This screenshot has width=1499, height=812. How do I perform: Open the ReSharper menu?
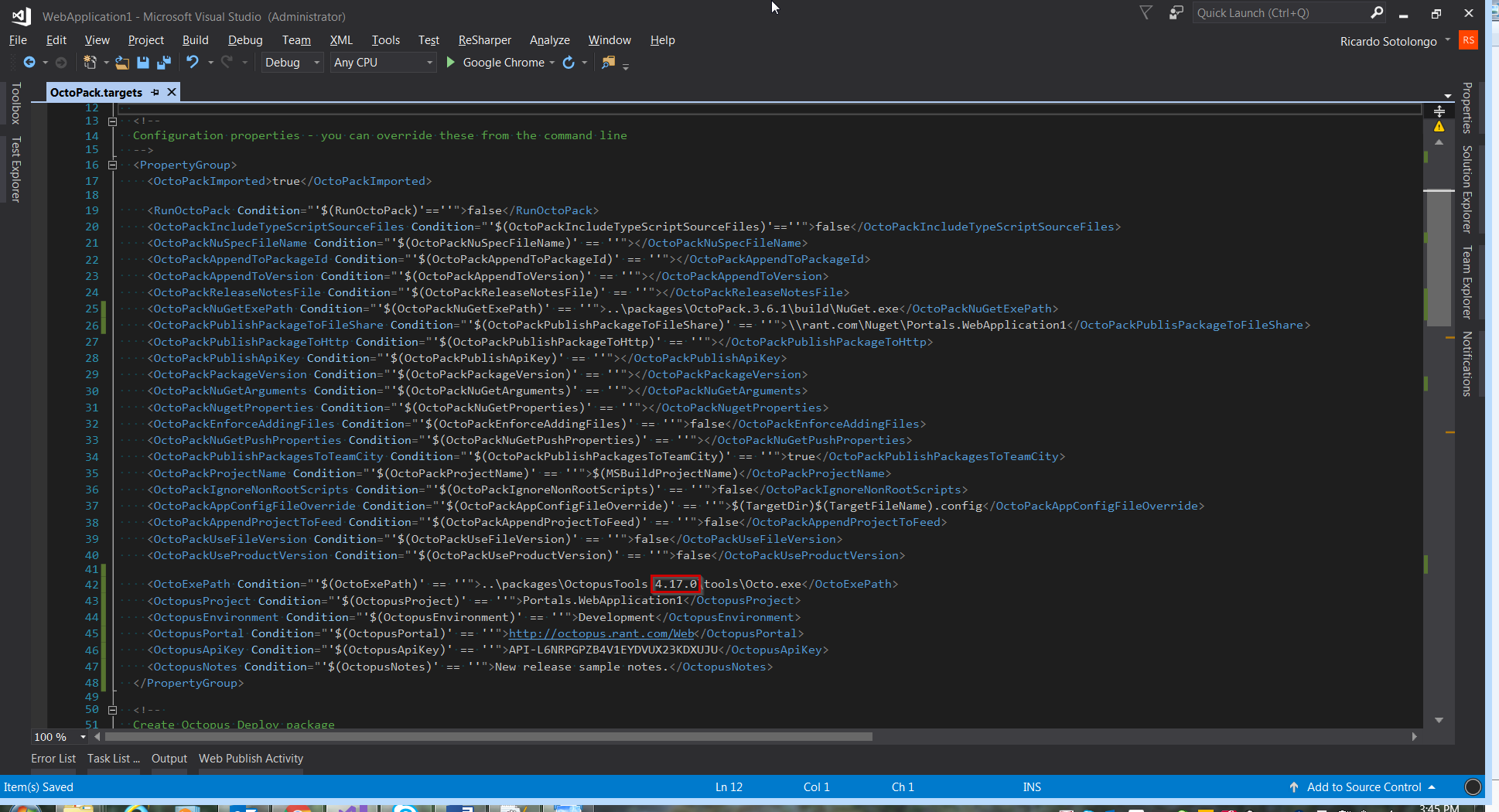click(485, 40)
